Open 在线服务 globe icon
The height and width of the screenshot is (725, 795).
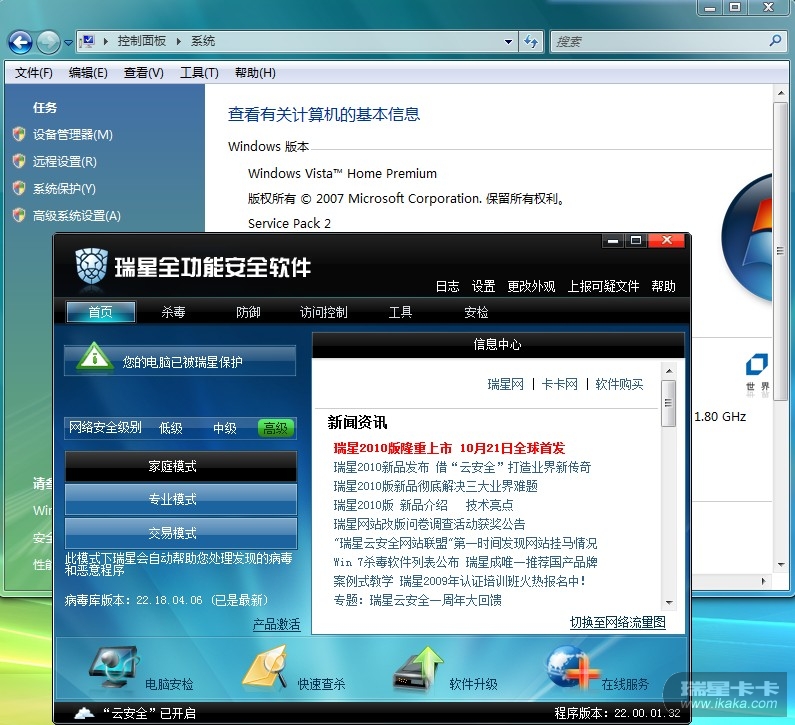(x=572, y=667)
